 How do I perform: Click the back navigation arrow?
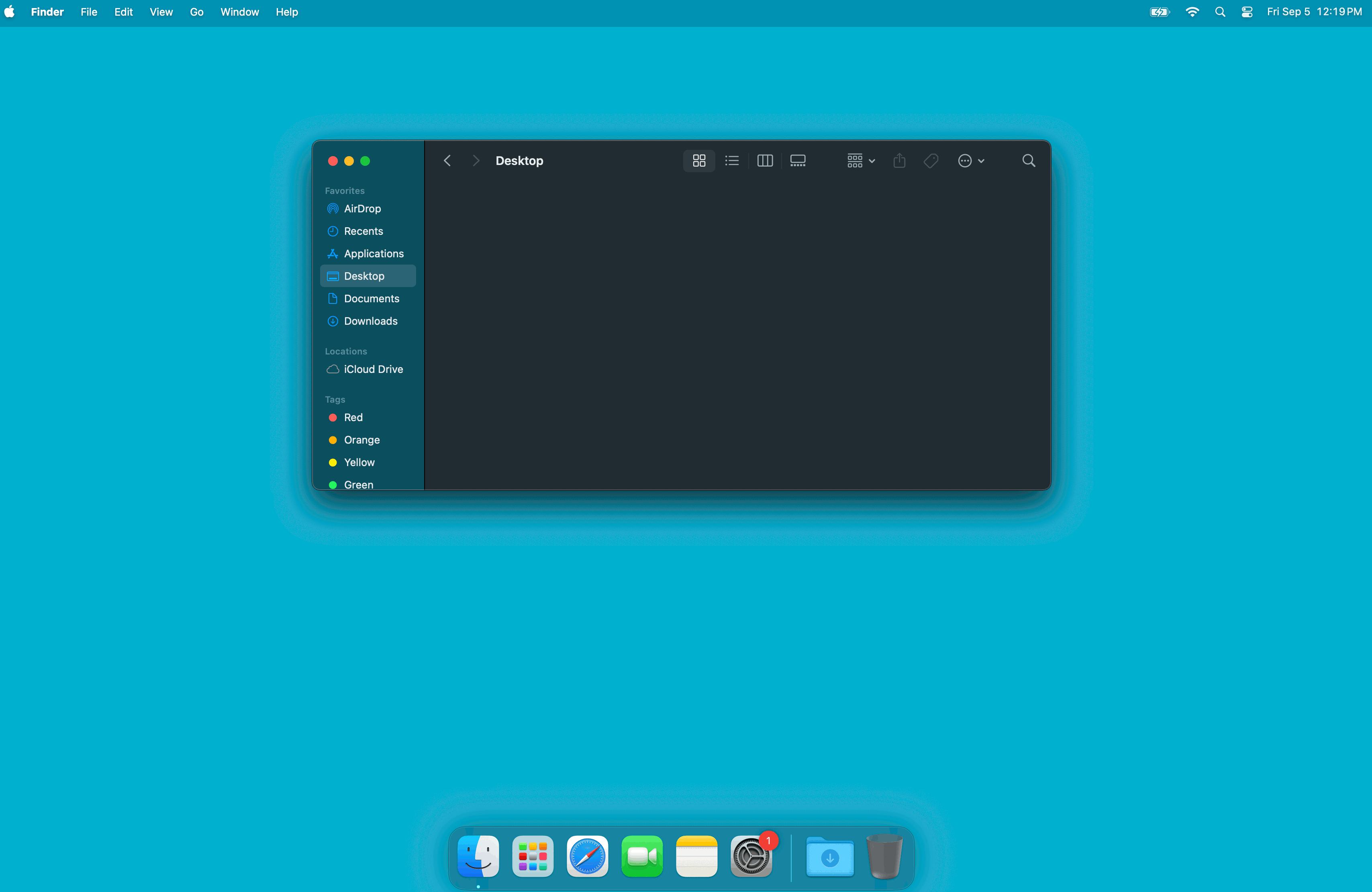click(447, 161)
